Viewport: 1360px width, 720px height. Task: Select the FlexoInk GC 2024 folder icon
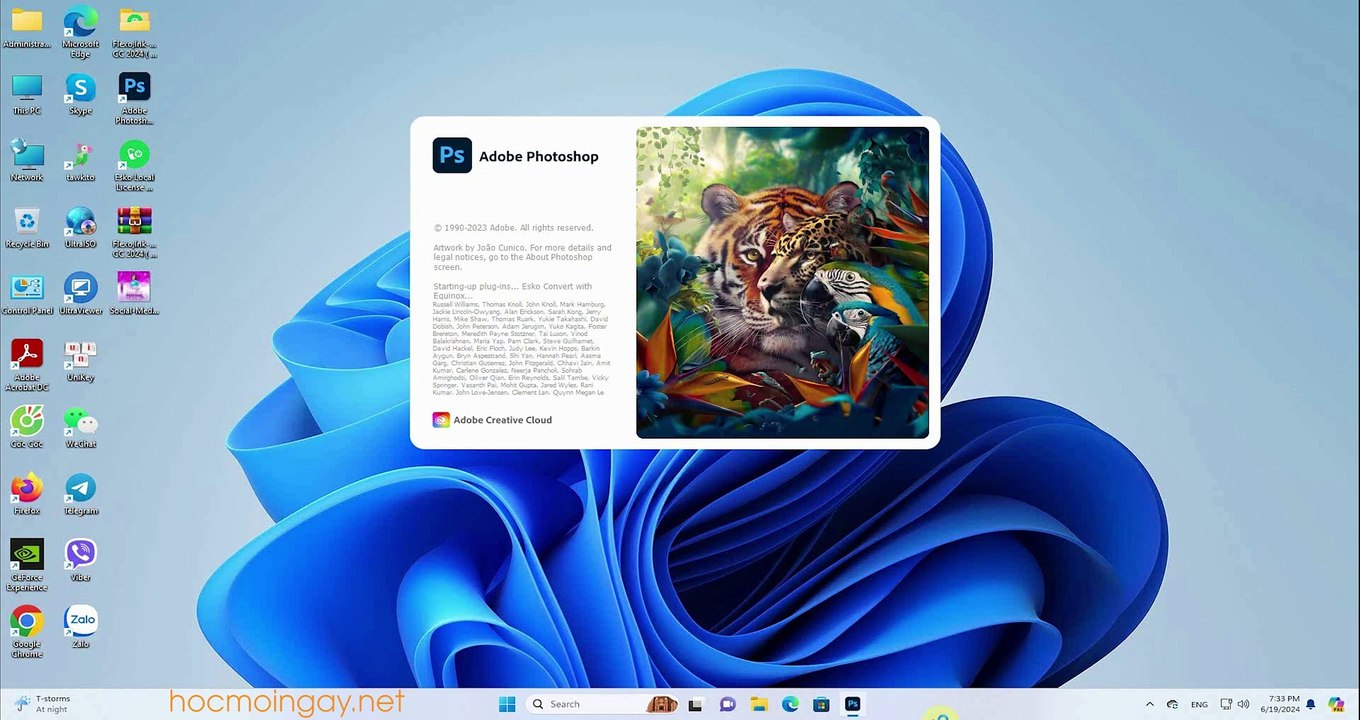coord(134,32)
